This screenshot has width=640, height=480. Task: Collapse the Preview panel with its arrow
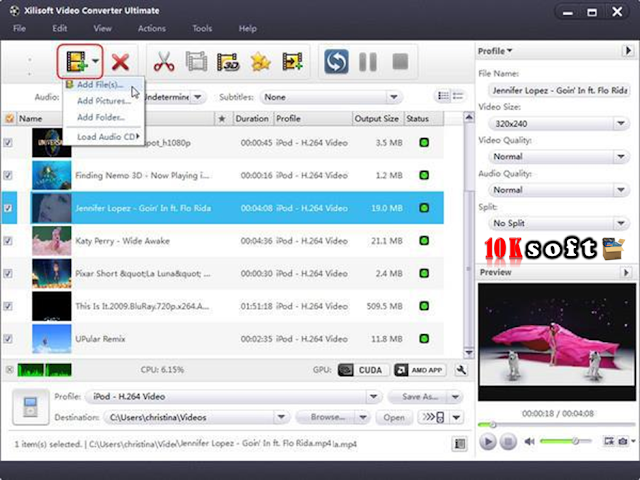(x=626, y=272)
